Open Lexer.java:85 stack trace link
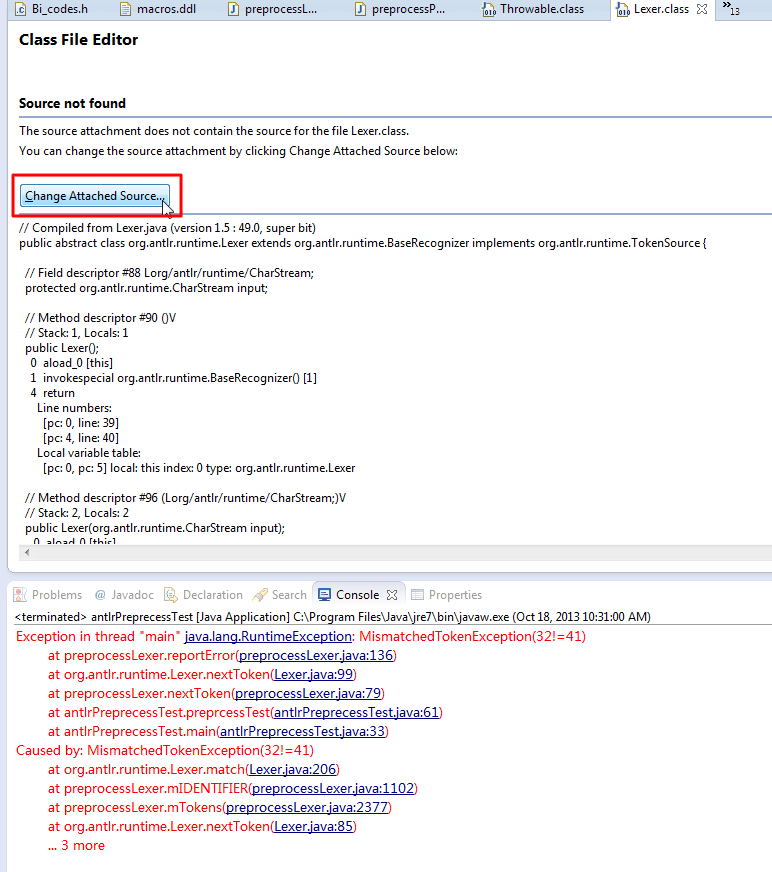Screen dimensions: 772x872 [x=314, y=826]
